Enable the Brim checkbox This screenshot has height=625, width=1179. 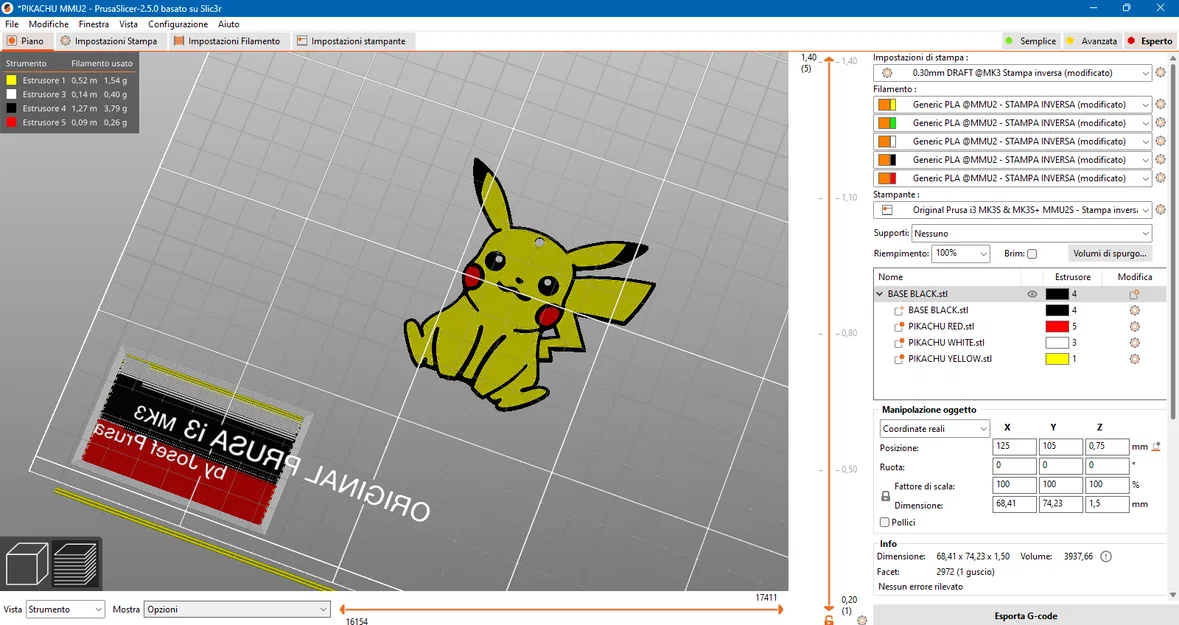click(1032, 254)
